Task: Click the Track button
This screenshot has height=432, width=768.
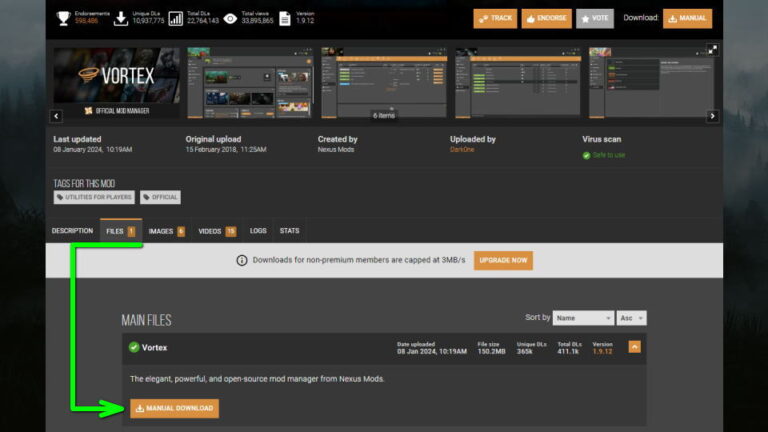Action: tap(495, 18)
